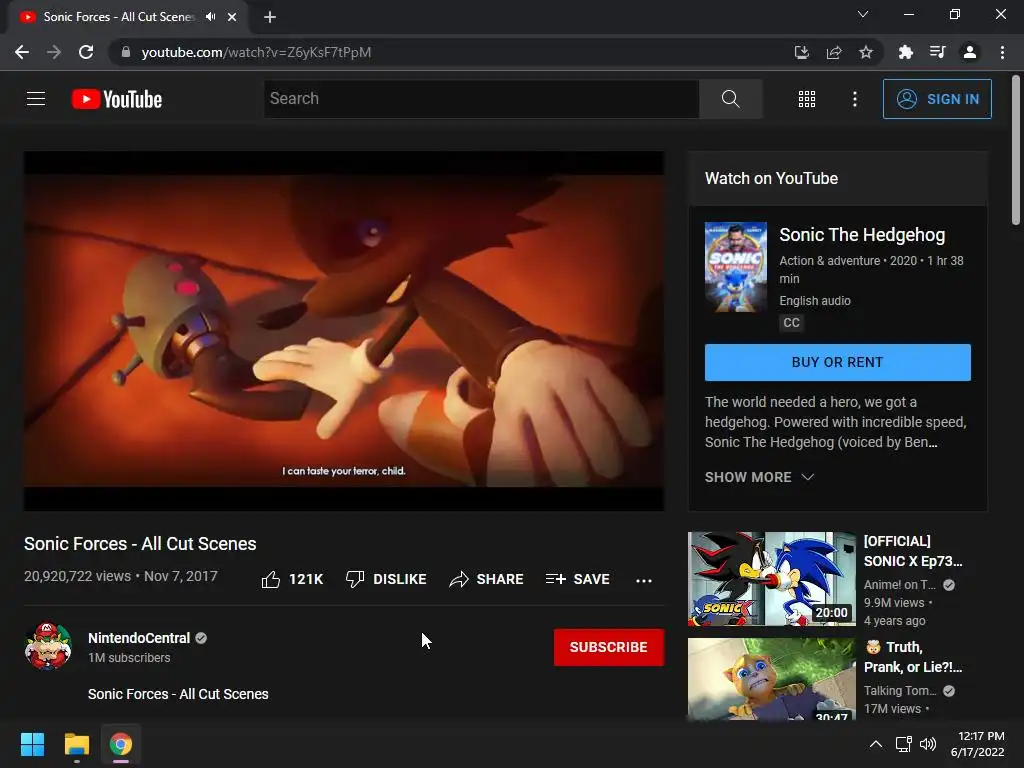Image resolution: width=1024 pixels, height=768 pixels.
Task: Open NintendoCentral channel name link
Action: 139,638
